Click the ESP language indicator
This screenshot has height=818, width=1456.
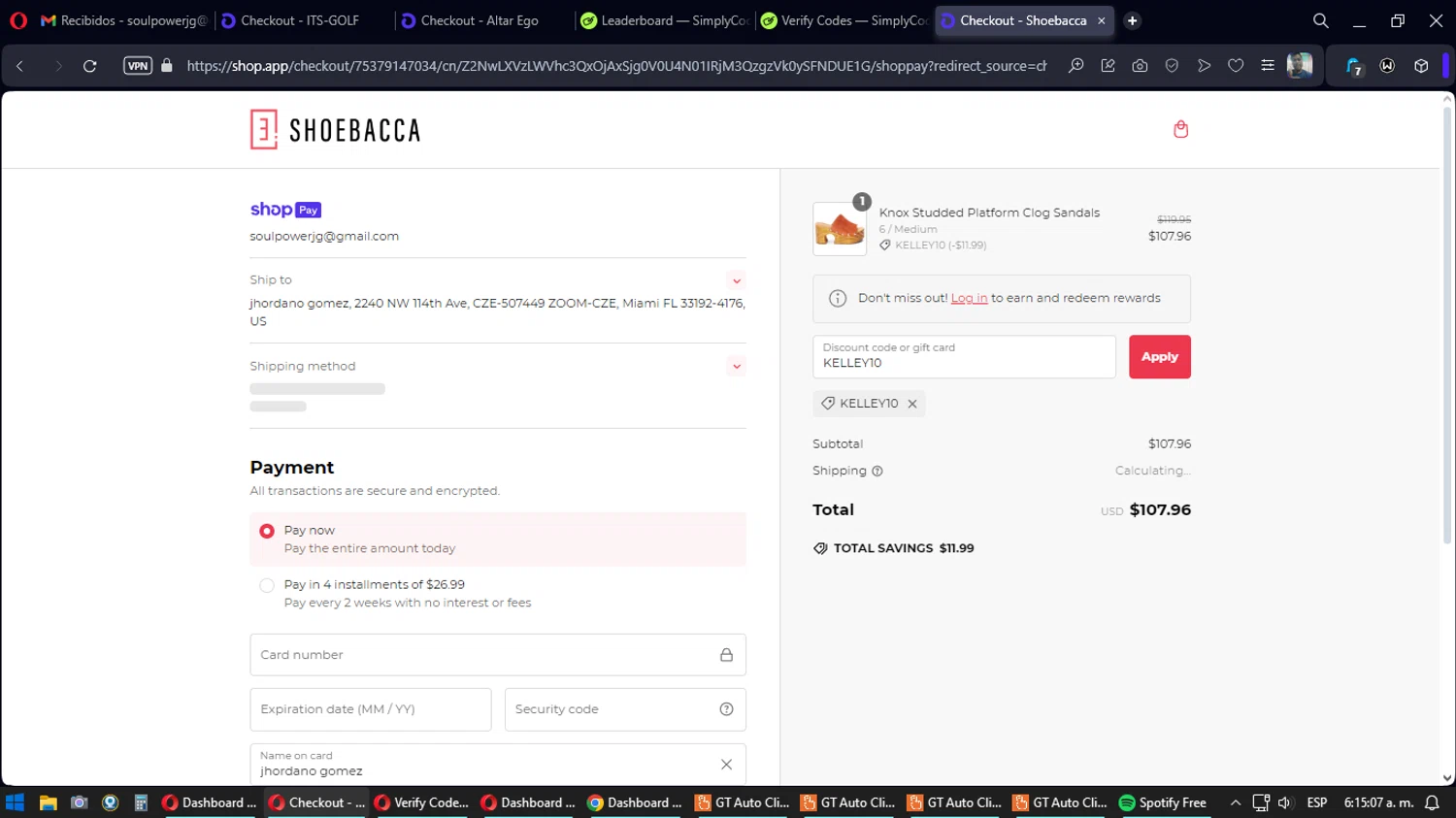coord(1317,802)
